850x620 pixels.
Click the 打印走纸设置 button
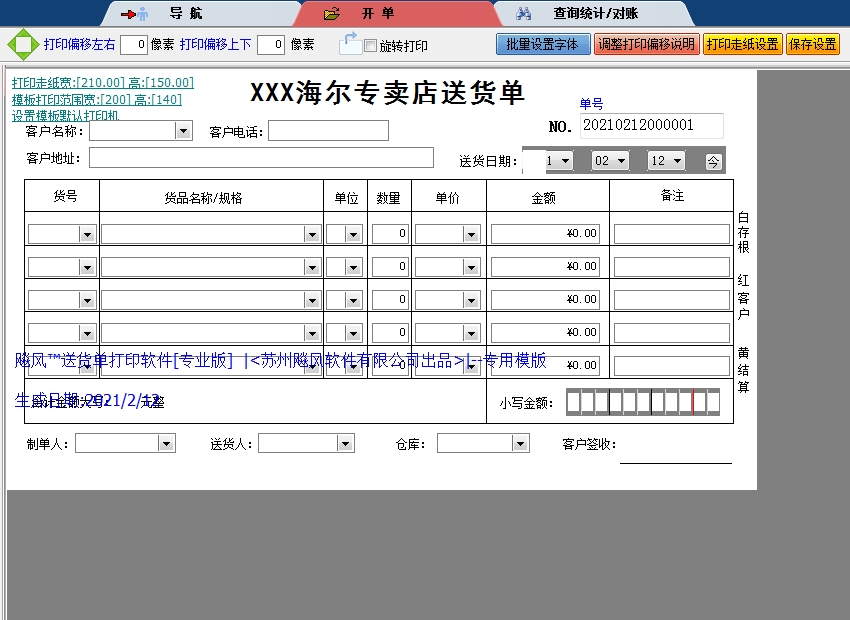pyautogui.click(x=744, y=44)
